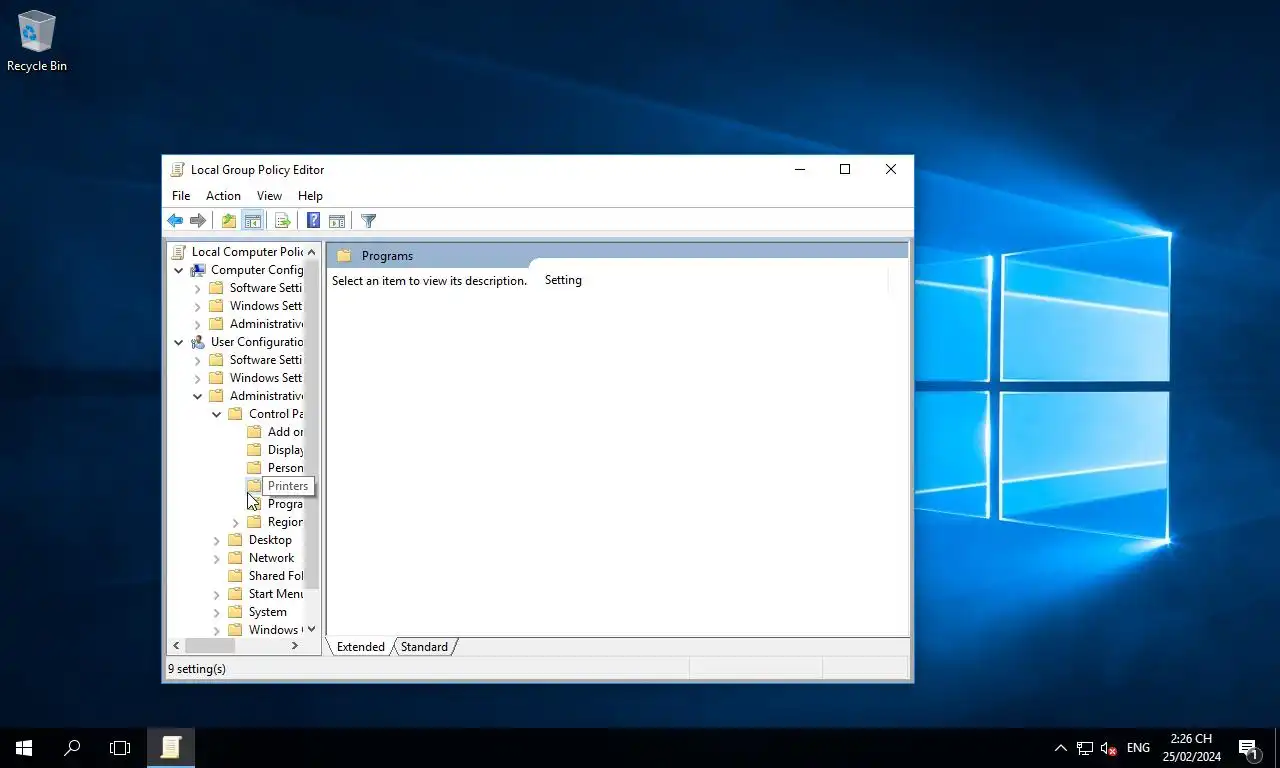This screenshot has height=768, width=1280.
Task: Open the File menu
Action: 181,196
